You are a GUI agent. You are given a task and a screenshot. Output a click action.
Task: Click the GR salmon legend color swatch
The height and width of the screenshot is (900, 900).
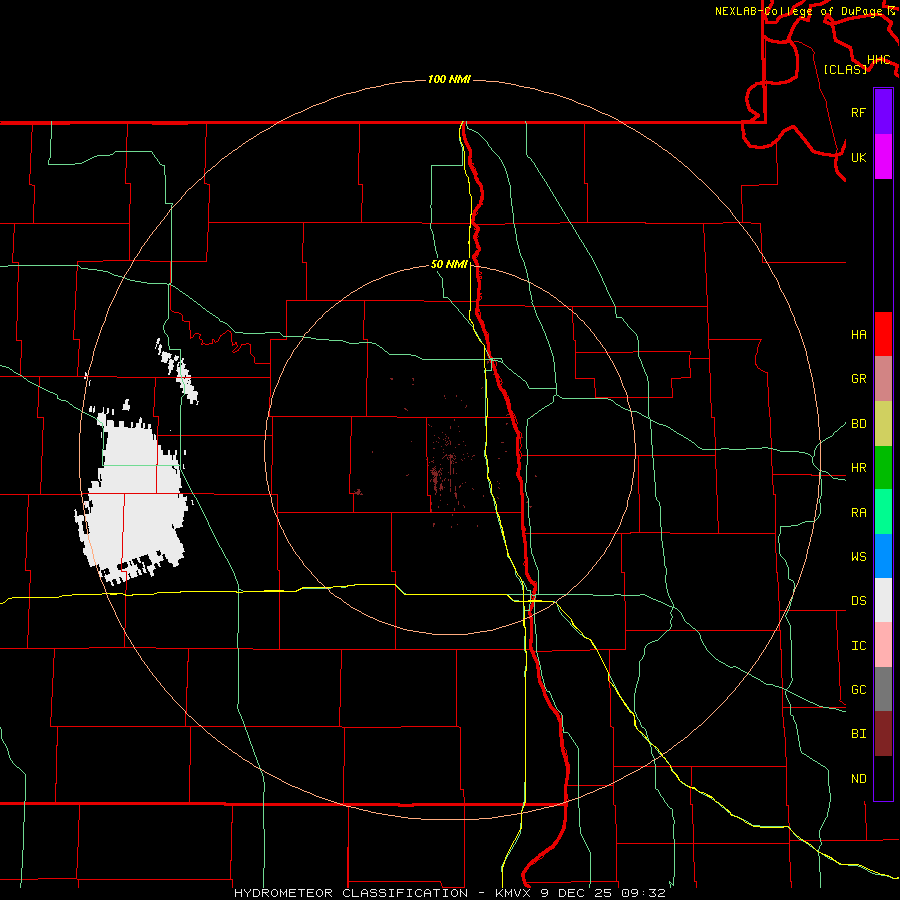click(883, 378)
